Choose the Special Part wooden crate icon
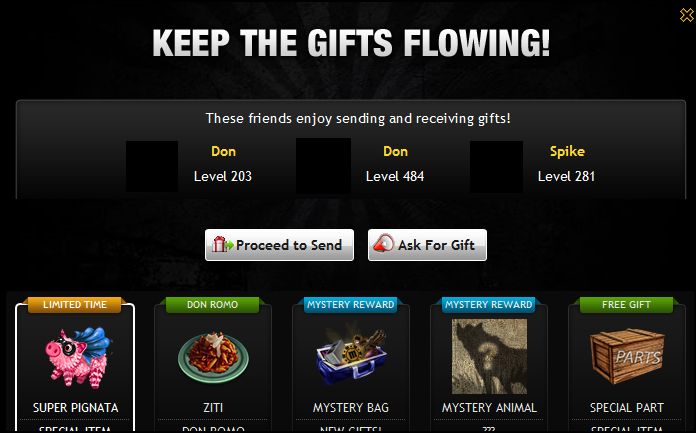Image resolution: width=696 pixels, height=433 pixels. click(627, 356)
